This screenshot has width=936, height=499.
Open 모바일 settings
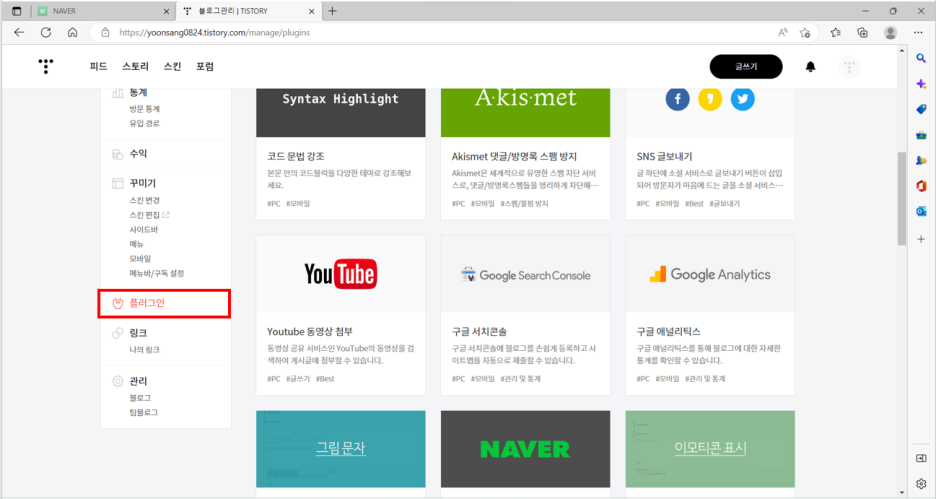[140, 258]
